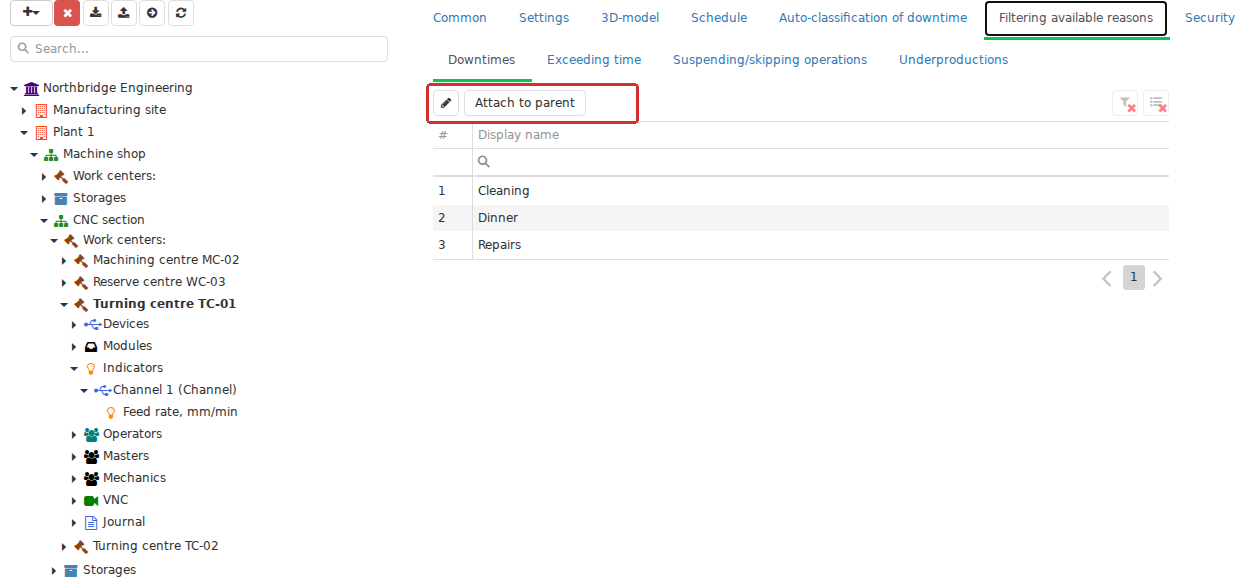Select Turning centre TC-02 tree item

(155, 546)
